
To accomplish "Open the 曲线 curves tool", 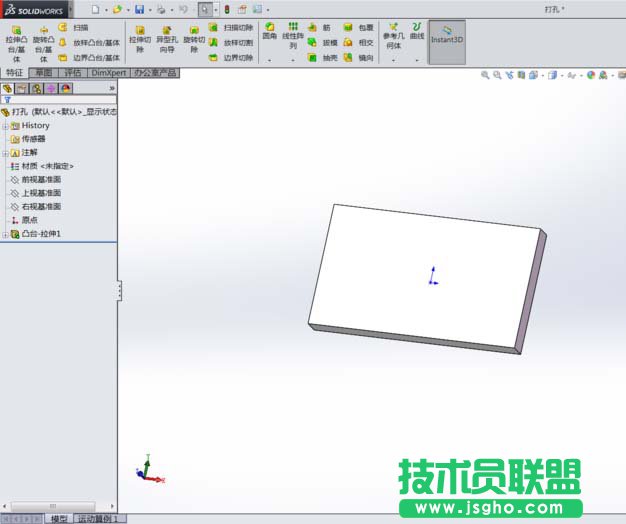I will click(x=417, y=31).
